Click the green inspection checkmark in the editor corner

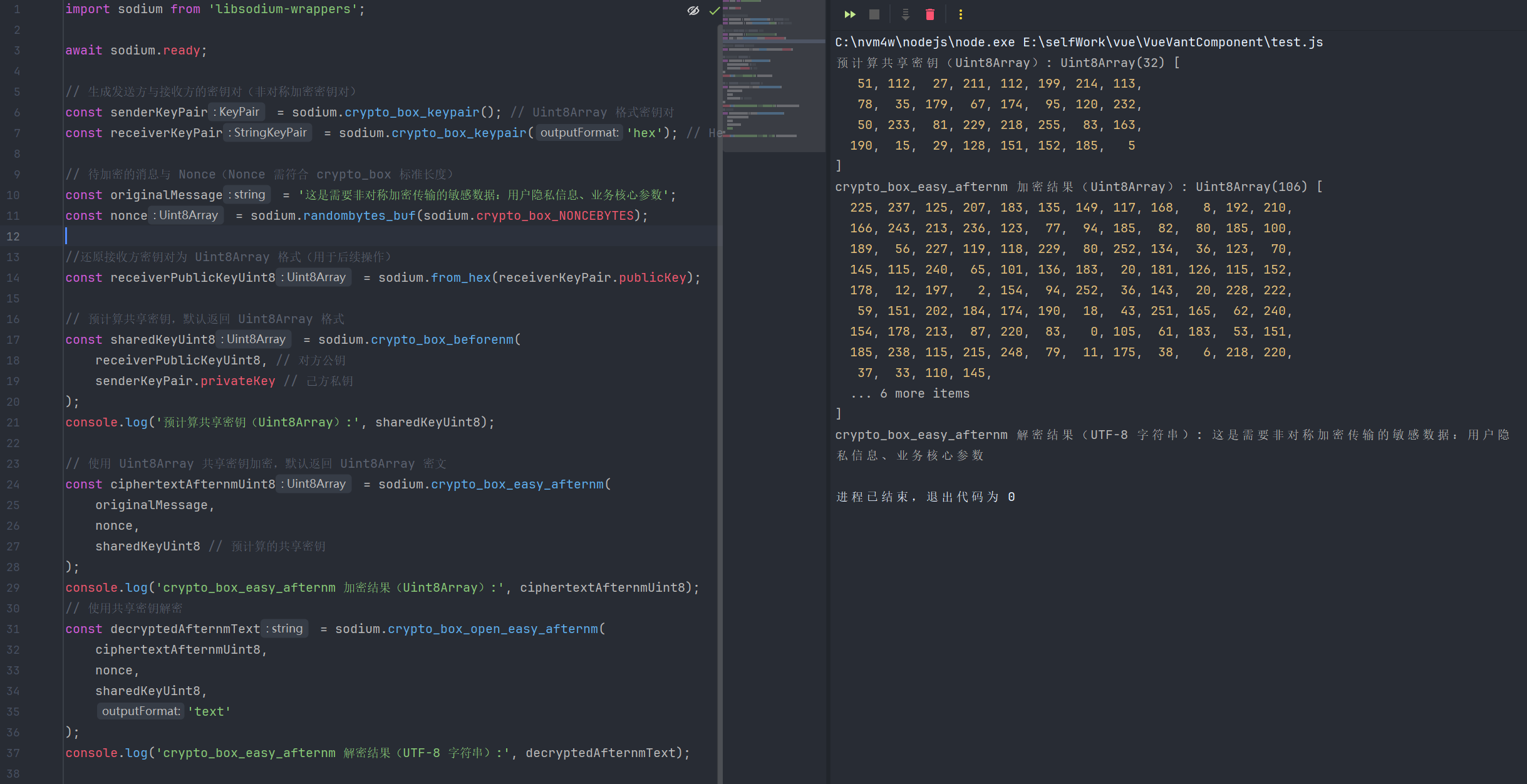[714, 11]
